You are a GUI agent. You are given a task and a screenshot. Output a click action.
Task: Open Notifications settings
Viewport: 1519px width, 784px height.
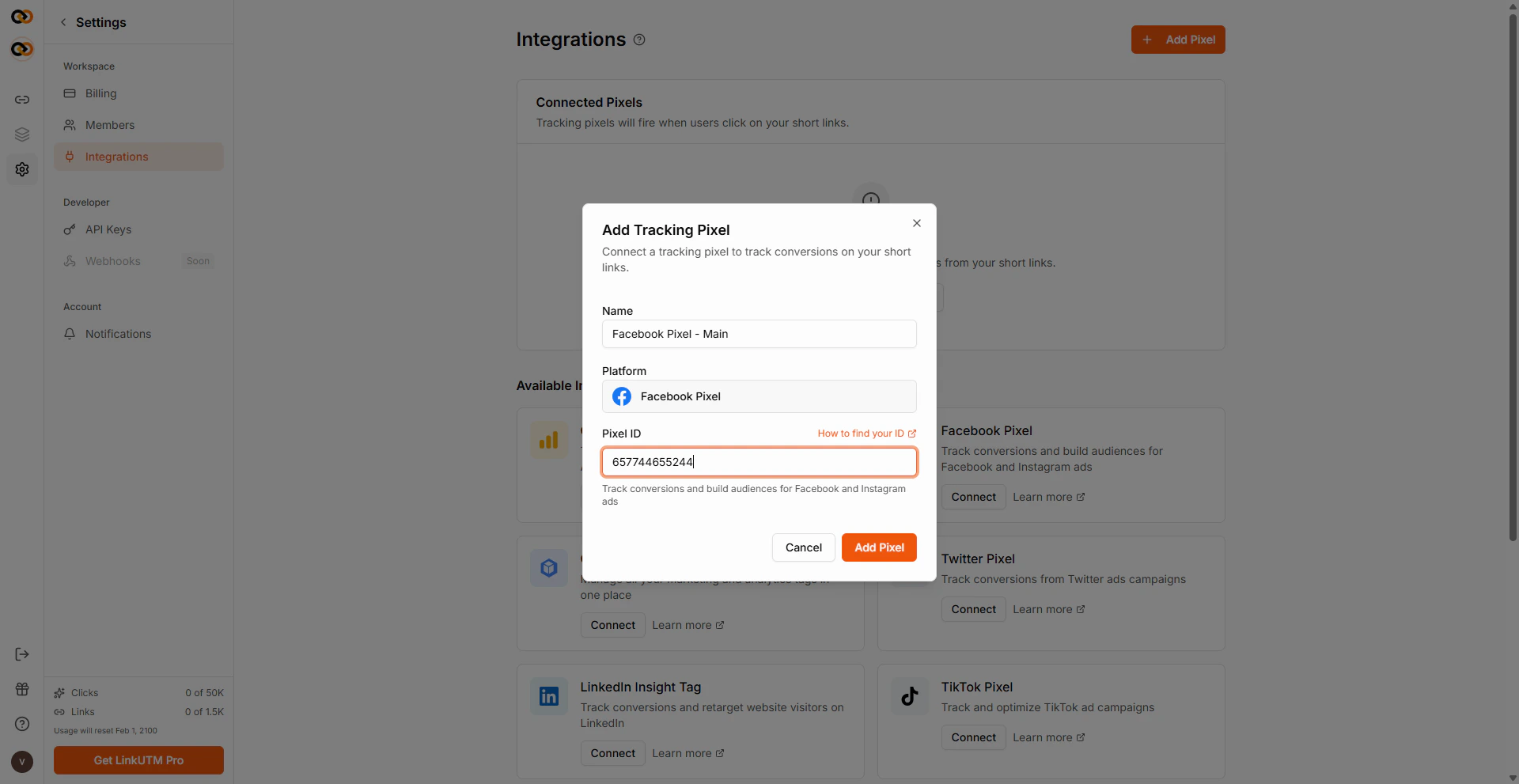pyautogui.click(x=138, y=334)
